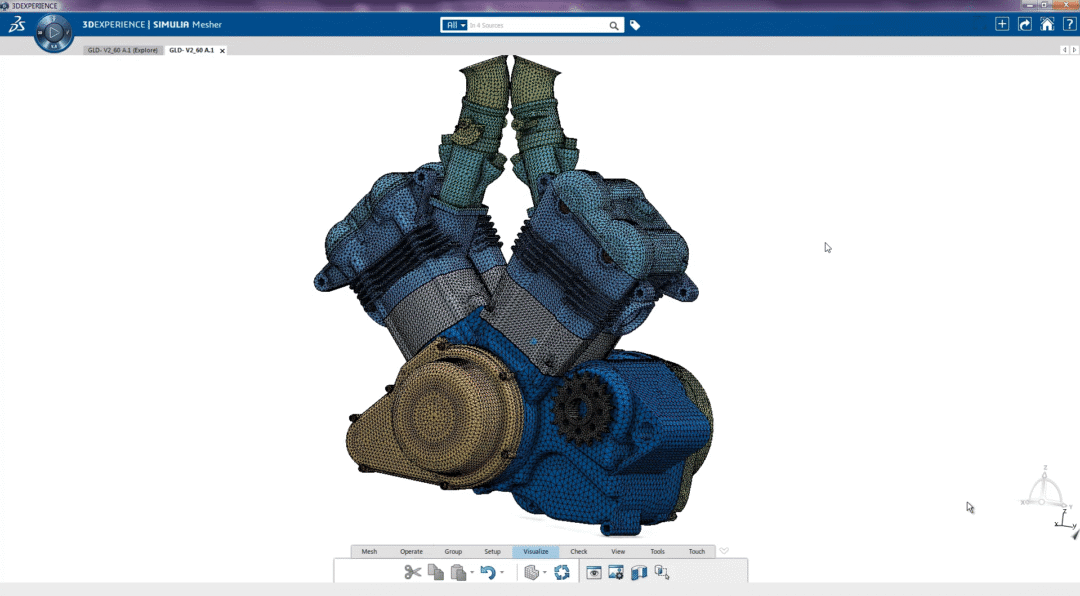The width and height of the screenshot is (1080, 596).
Task: Click the Share arrow button in top bar
Action: pyautogui.click(x=1025, y=24)
